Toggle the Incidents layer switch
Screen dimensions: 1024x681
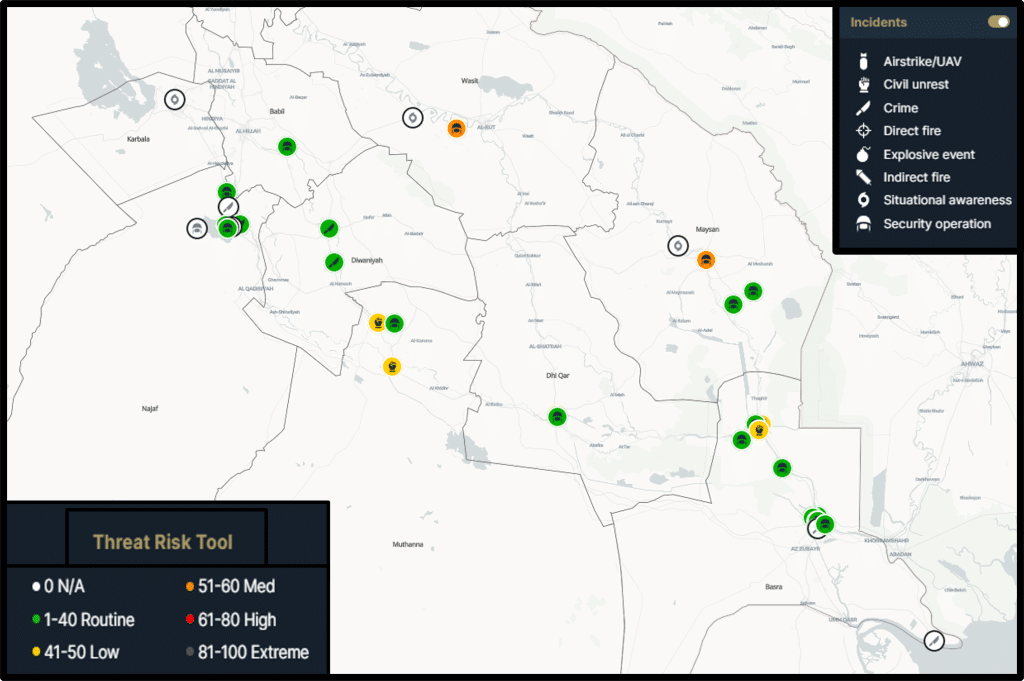(x=997, y=22)
